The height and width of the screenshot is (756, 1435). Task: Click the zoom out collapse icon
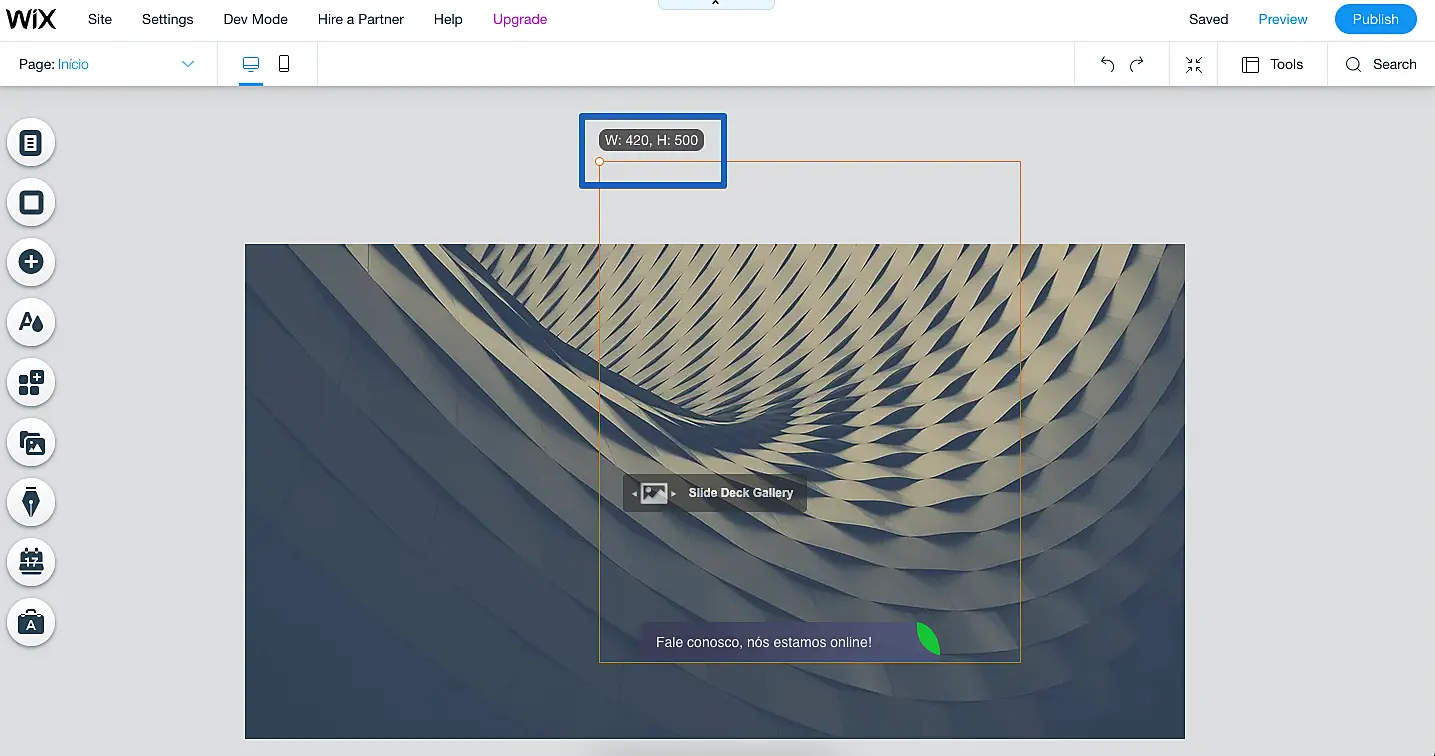click(1194, 64)
